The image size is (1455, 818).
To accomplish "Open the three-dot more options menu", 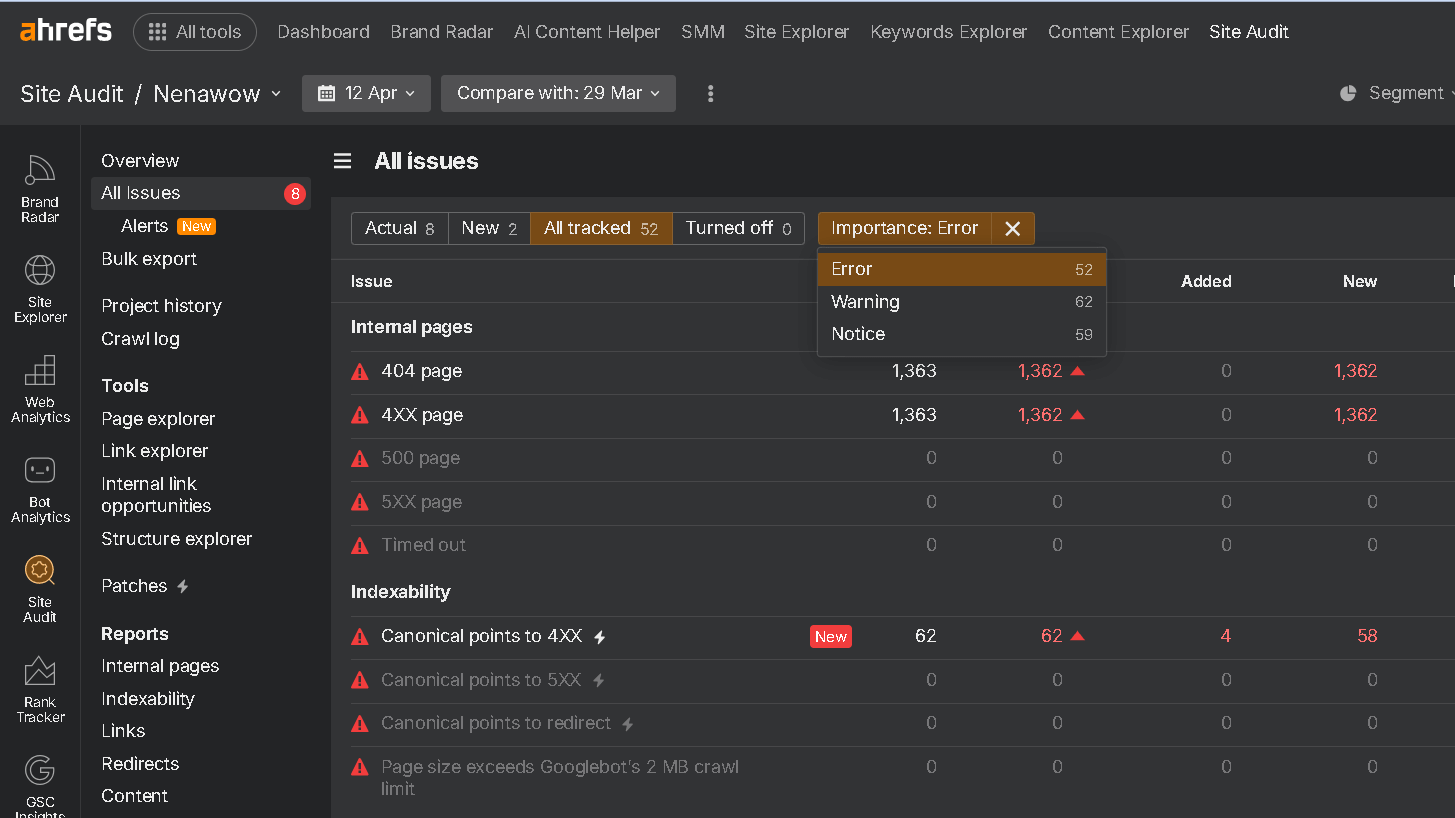I will coord(711,93).
